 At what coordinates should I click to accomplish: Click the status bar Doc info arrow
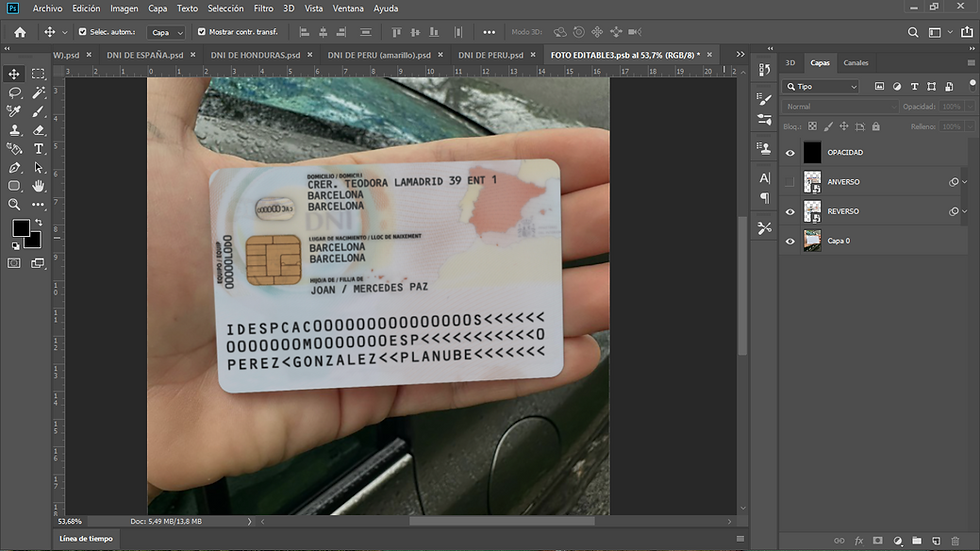click(249, 521)
